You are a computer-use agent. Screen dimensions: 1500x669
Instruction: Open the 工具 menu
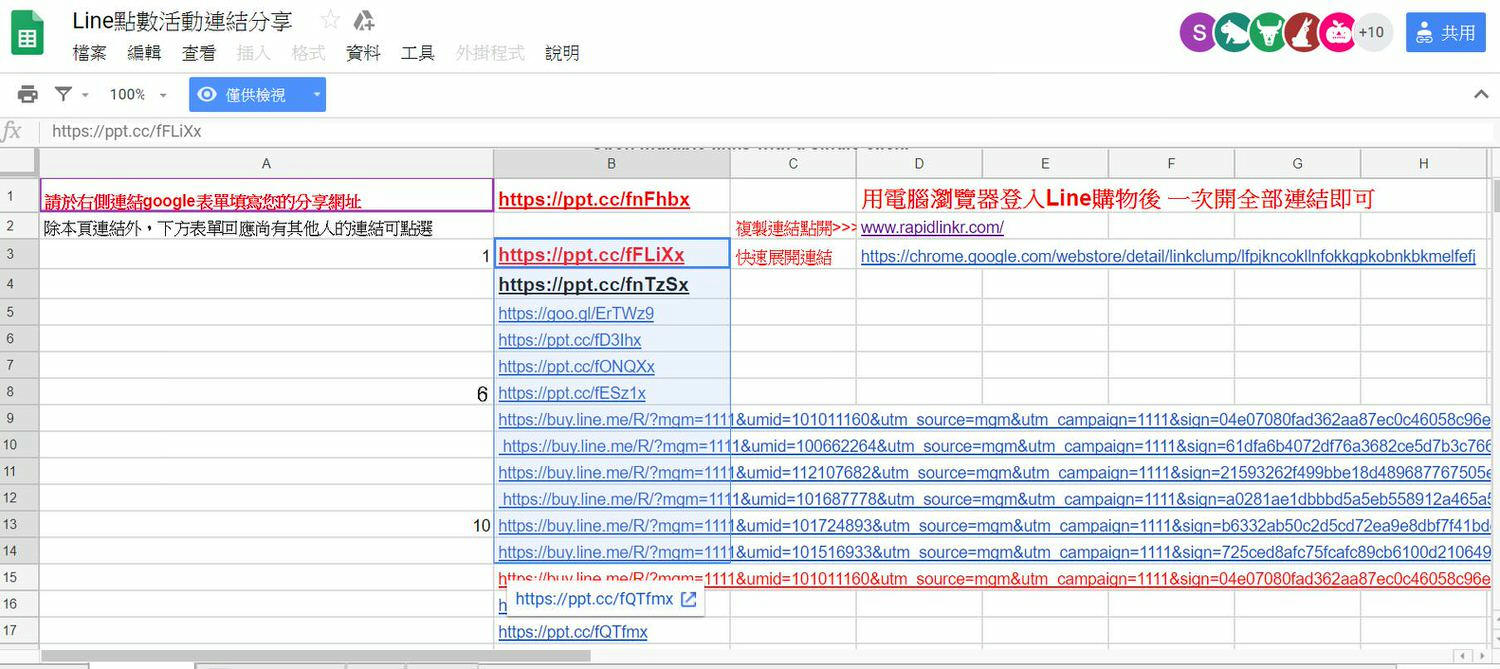click(x=418, y=53)
